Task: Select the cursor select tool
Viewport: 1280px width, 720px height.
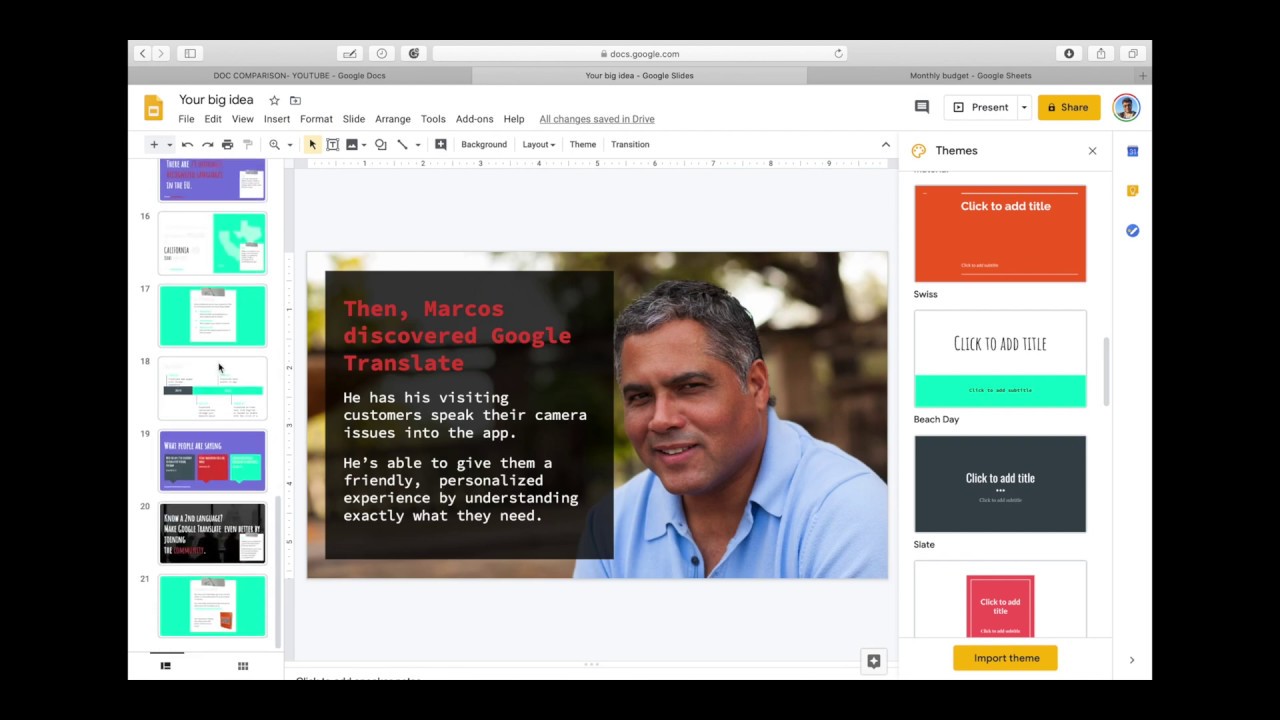Action: [312, 144]
